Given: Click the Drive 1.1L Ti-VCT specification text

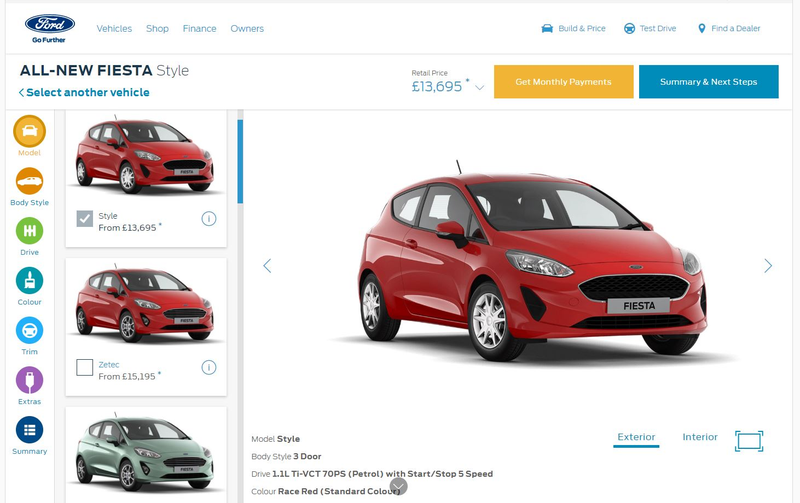Looking at the screenshot, I should click(x=372, y=474).
